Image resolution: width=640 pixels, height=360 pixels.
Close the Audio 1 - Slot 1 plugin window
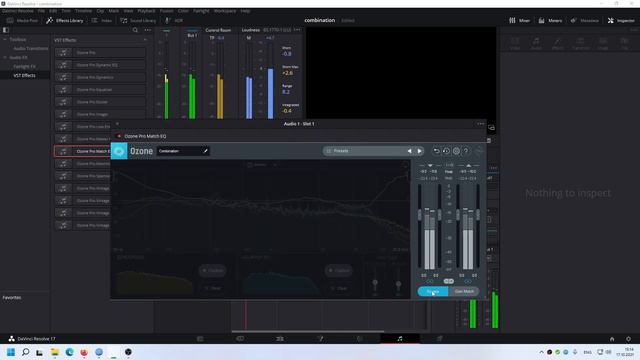pos(117,124)
